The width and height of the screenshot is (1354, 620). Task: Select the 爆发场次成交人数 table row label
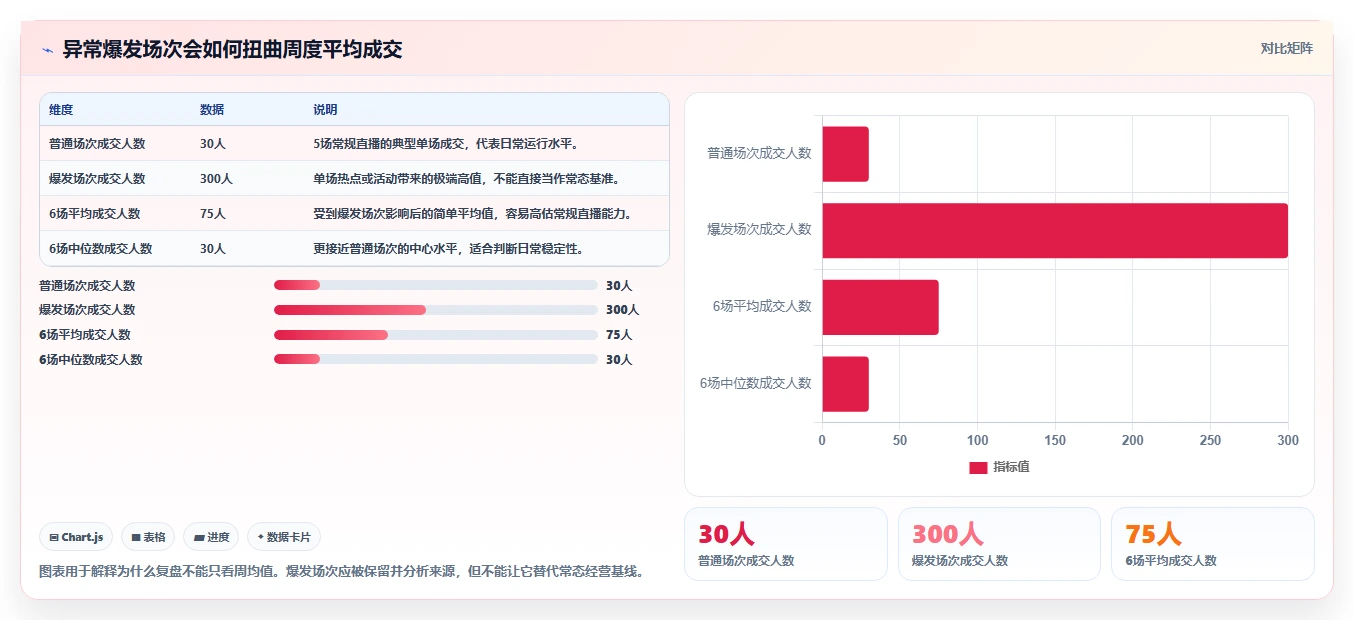click(x=97, y=179)
